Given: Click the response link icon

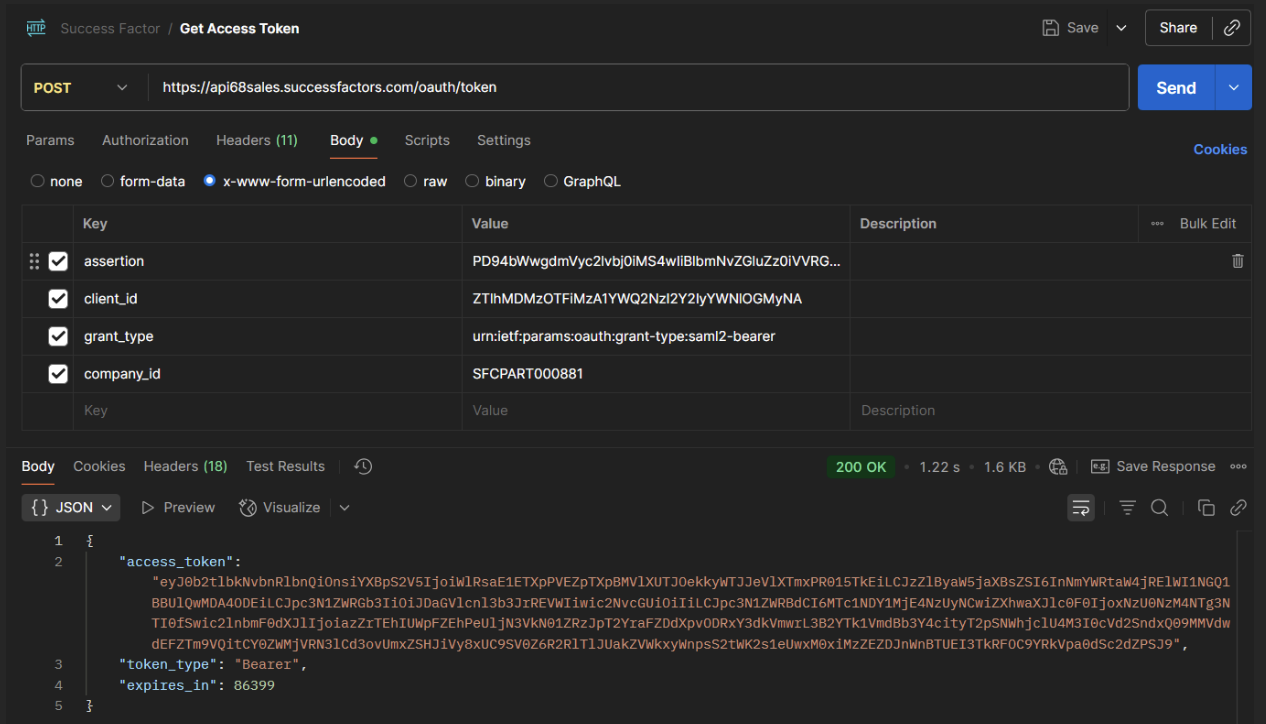Looking at the screenshot, I should 1238,508.
